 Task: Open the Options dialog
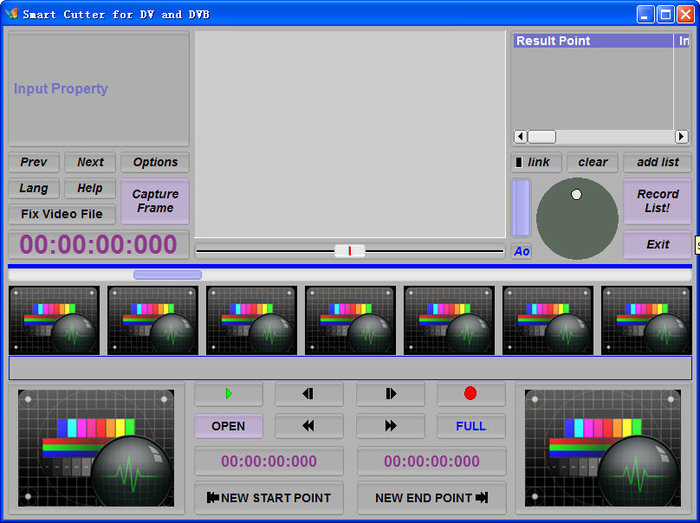pyautogui.click(x=155, y=162)
